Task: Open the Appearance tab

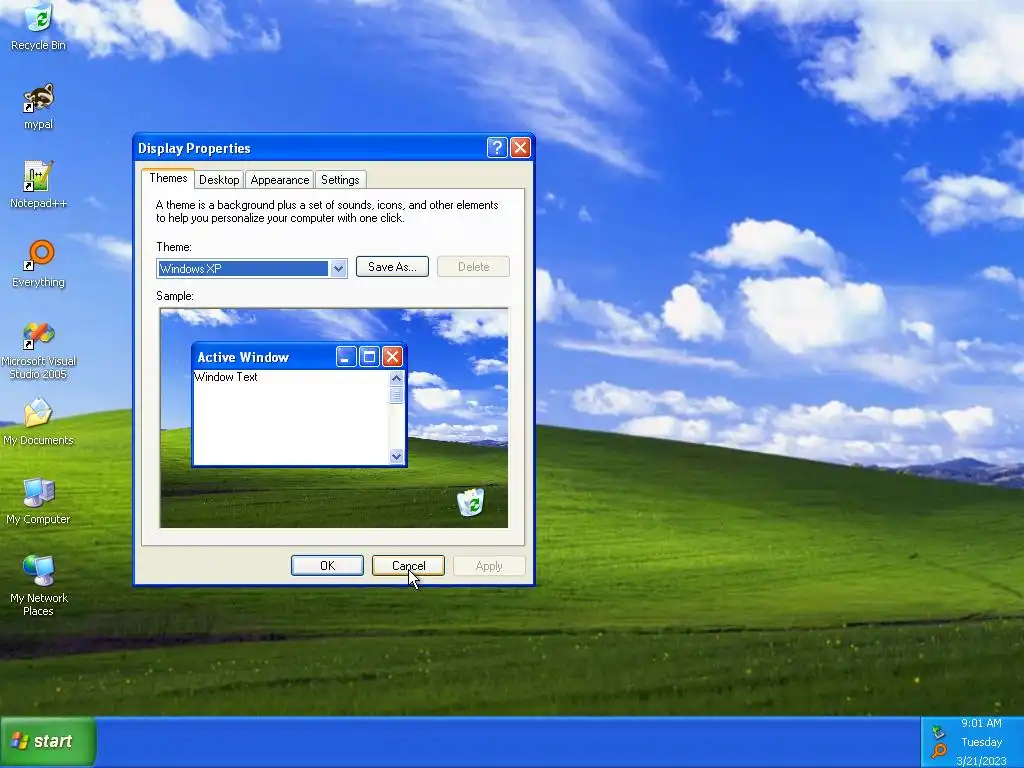Action: click(x=280, y=180)
